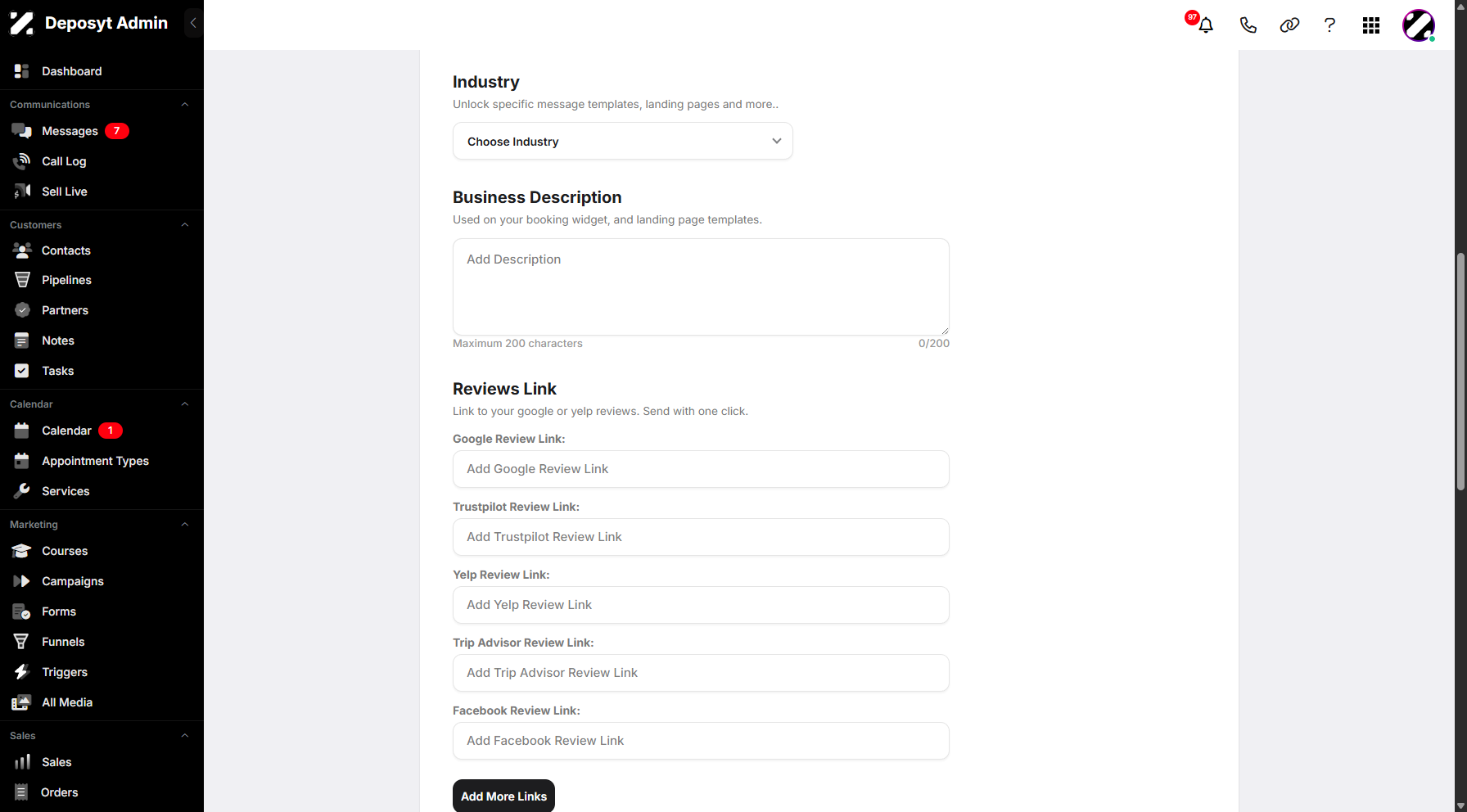Click the Call Log icon
1467x812 pixels.
click(x=22, y=161)
